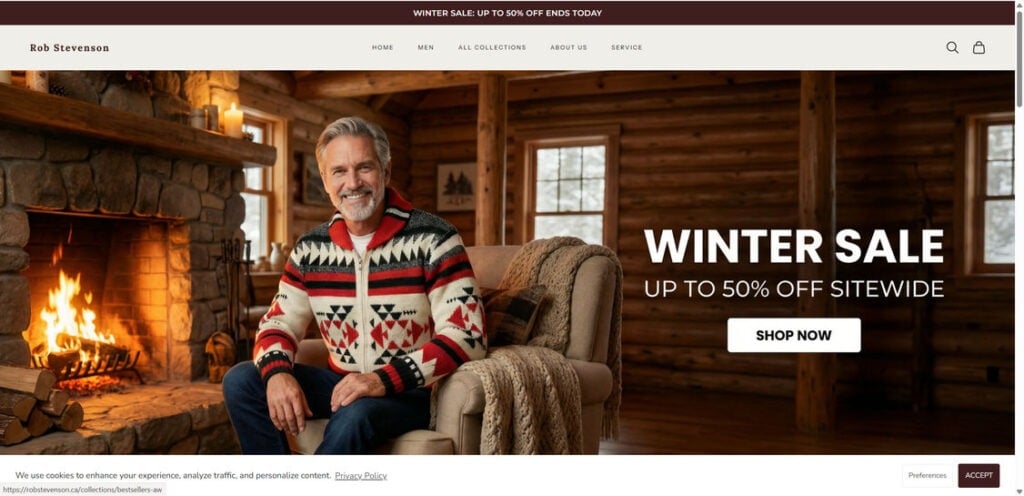
Task: Open the shopping bag cart icon
Action: pyautogui.click(x=978, y=48)
